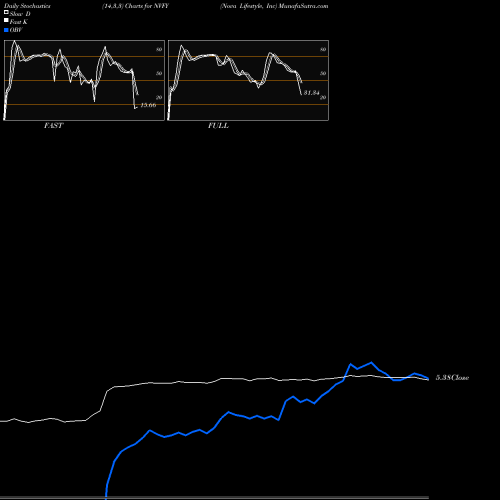Click the 31.34 value in FULL chart
The height and width of the screenshot is (500, 500).
[312, 93]
